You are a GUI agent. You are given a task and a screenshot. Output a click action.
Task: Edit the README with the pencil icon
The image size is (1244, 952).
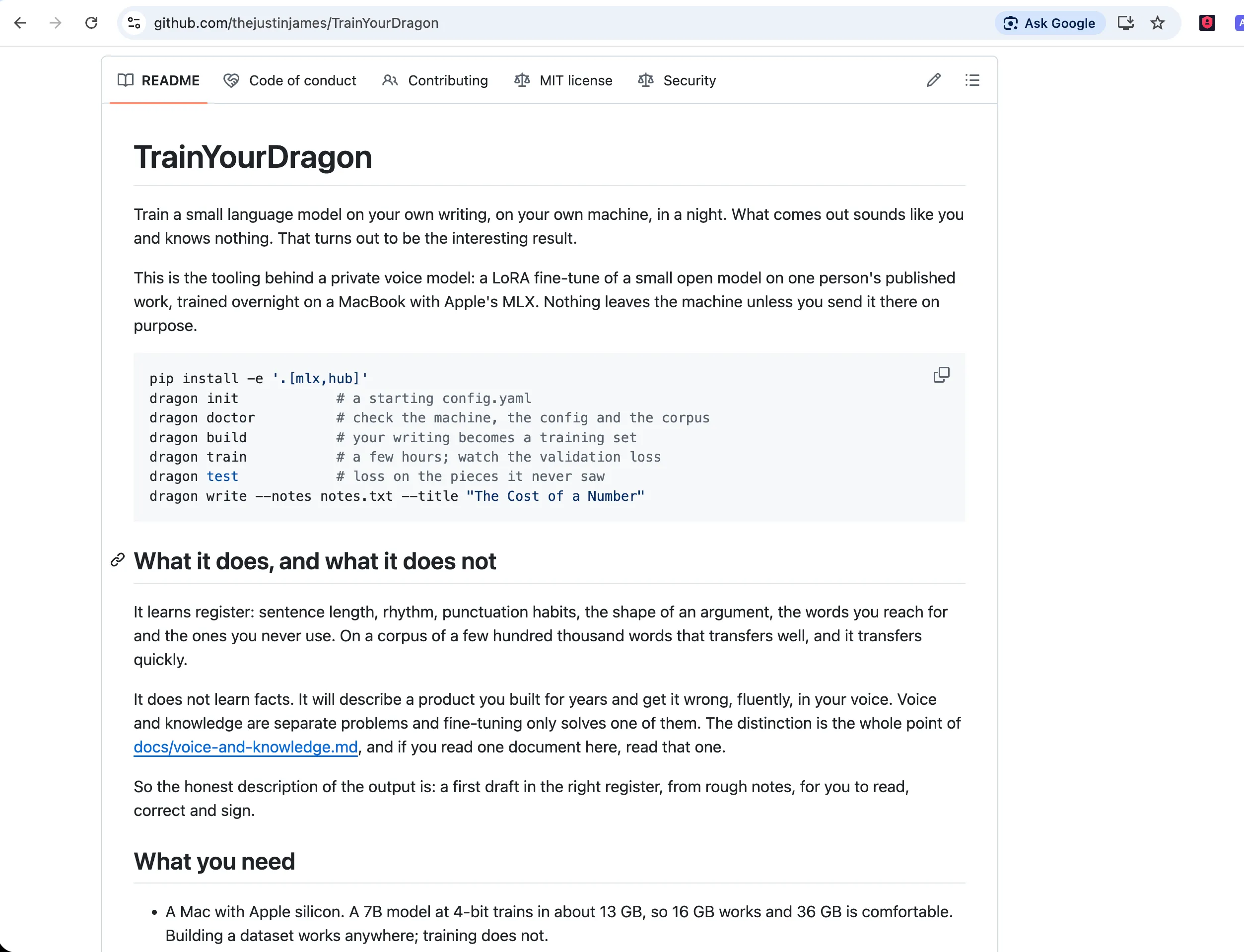[933, 80]
